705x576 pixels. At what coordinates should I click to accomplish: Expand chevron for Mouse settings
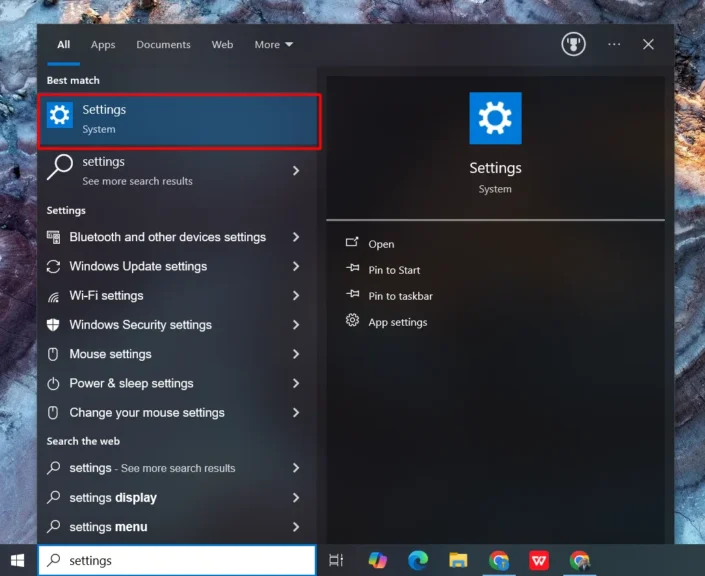coord(296,354)
